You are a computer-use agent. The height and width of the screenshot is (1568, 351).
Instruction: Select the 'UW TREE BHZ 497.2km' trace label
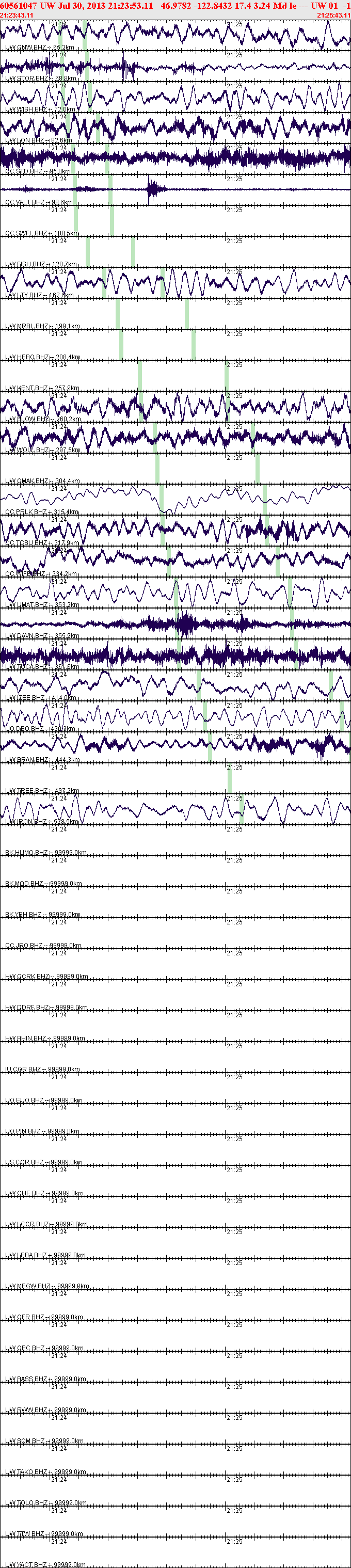(42, 791)
